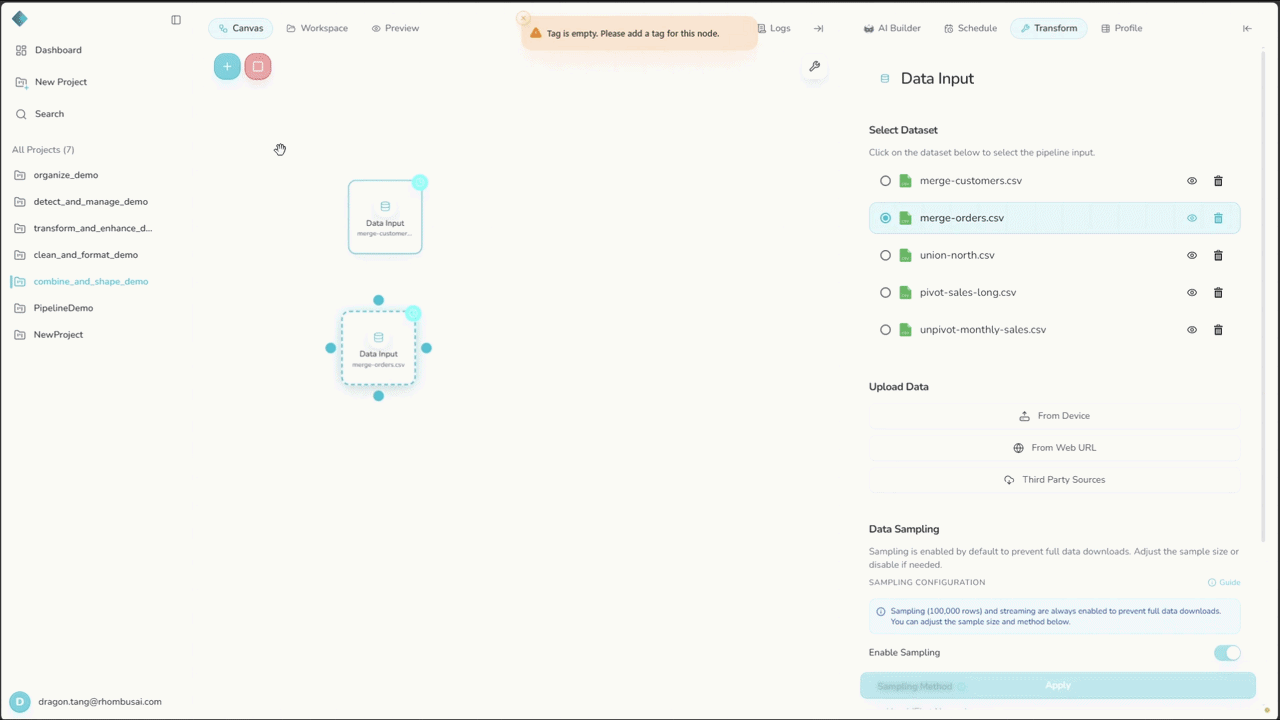Open the Profile tab
1280x720 pixels.
1121,28
